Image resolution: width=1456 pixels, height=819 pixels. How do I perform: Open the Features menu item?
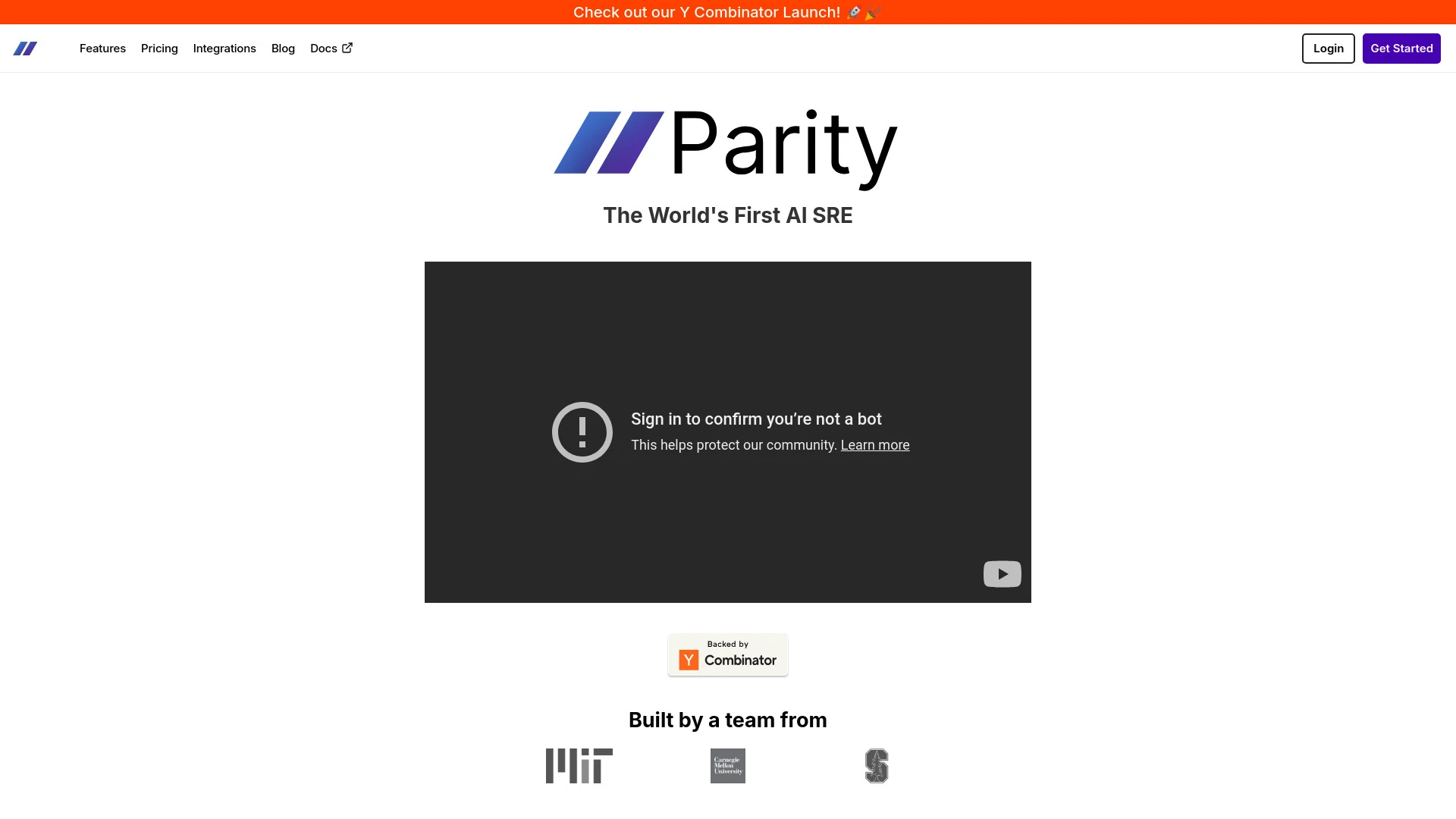tap(103, 48)
